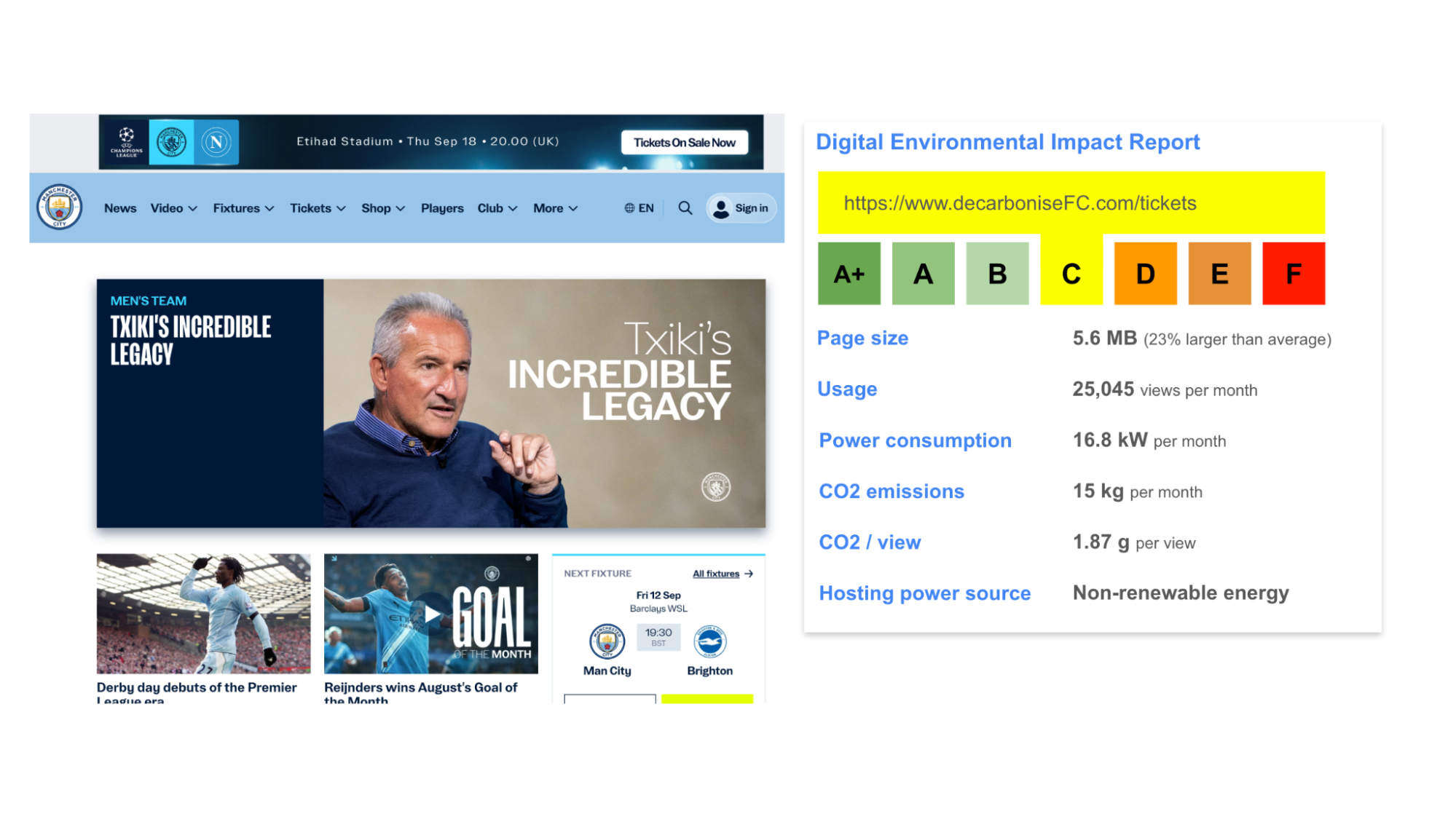Click the Txiki's Incredible Legacy headline text

click(190, 341)
